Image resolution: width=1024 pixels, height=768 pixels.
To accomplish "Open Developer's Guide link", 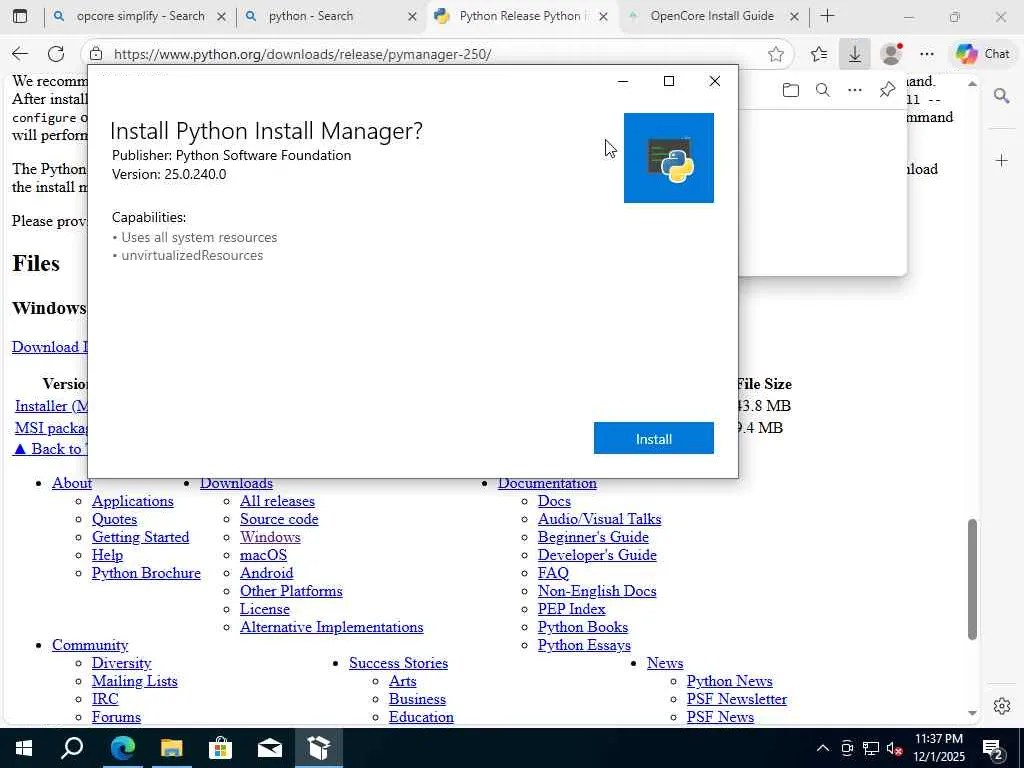I will tap(597, 555).
